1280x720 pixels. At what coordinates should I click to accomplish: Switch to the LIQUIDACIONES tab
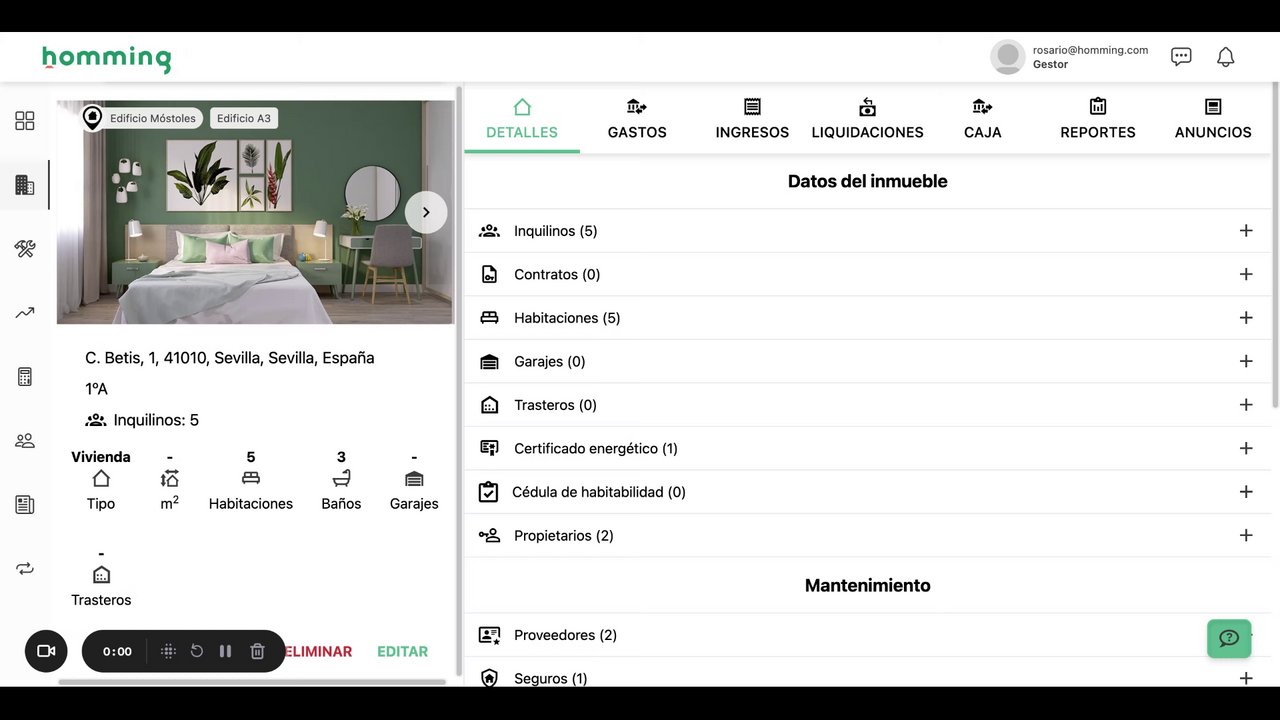[867, 120]
